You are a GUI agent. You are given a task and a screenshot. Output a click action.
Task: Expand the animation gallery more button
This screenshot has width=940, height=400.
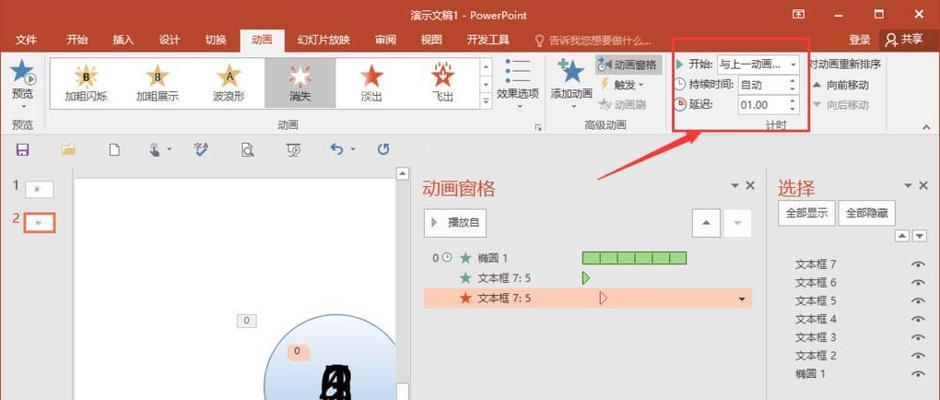click(x=486, y=101)
